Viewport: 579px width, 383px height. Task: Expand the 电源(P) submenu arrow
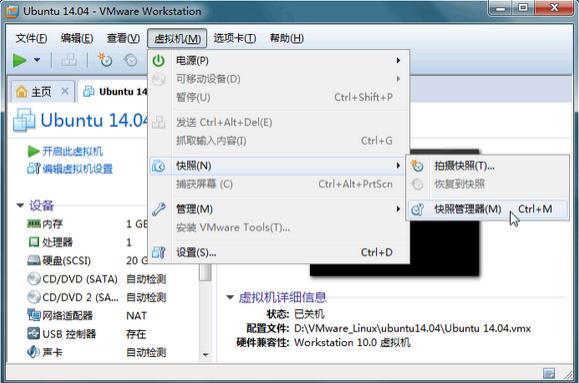tap(398, 60)
